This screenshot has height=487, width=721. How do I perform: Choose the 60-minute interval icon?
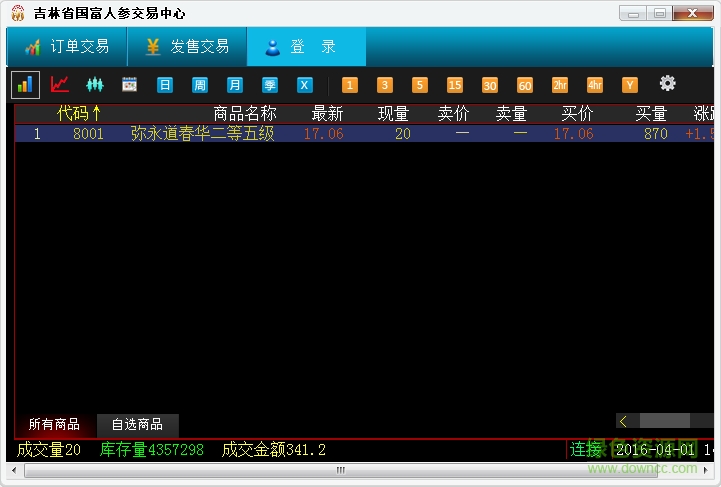(x=525, y=85)
